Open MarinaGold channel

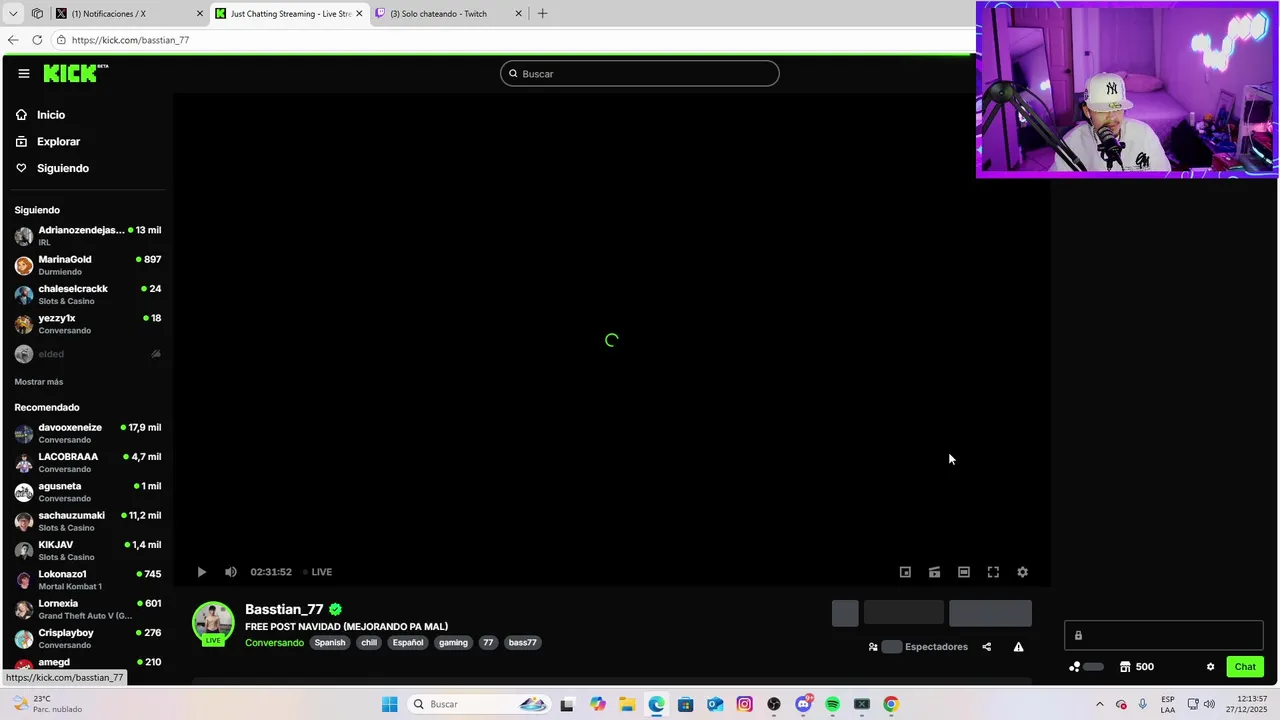(88, 265)
